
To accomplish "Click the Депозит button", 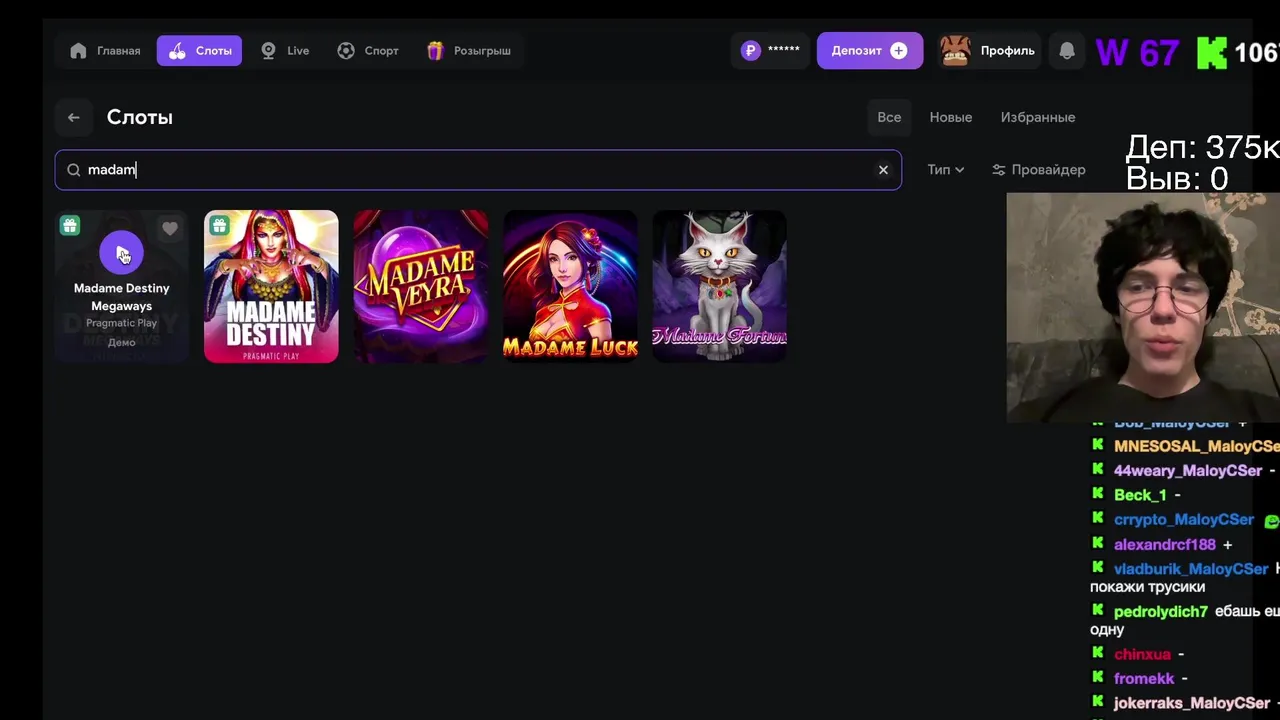I will [x=870, y=51].
